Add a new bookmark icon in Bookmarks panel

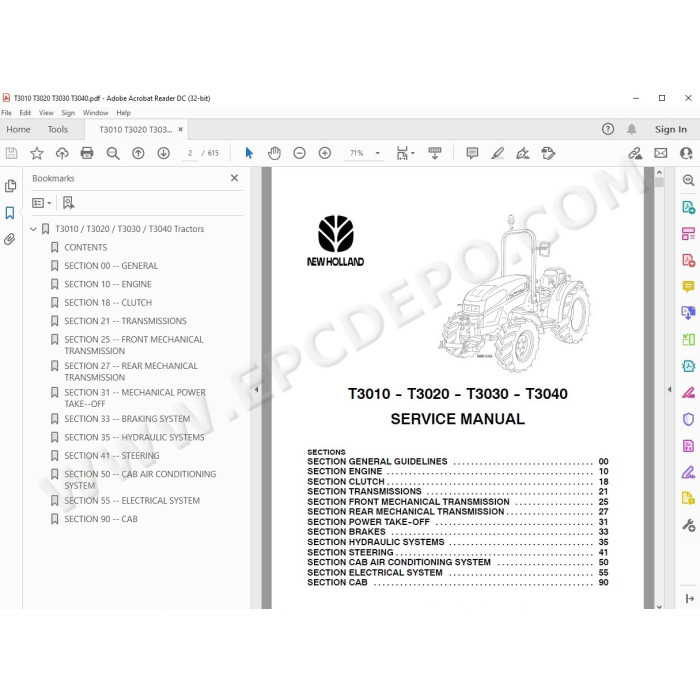[x=68, y=203]
